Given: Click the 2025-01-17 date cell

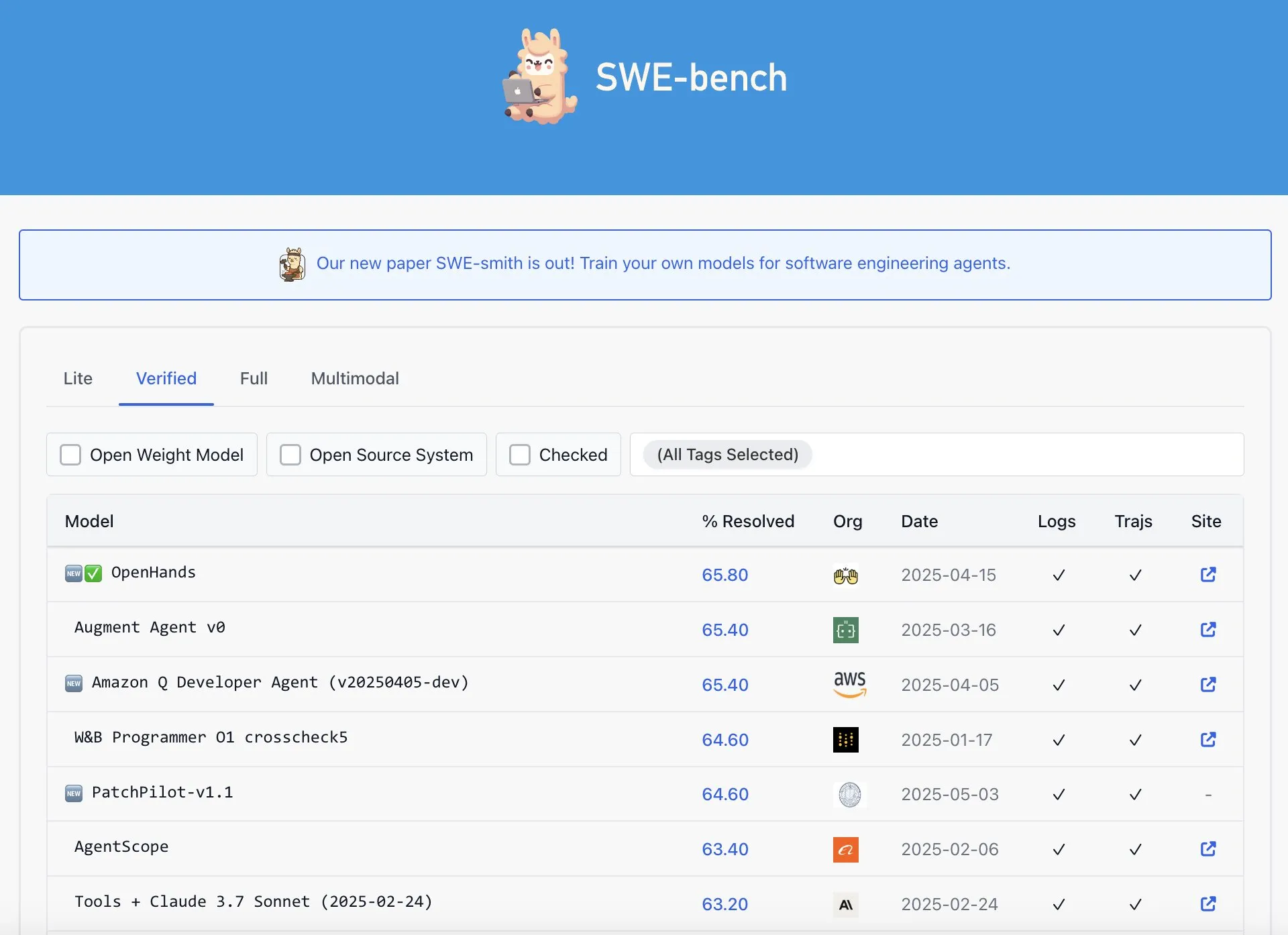Looking at the screenshot, I should tap(947, 740).
